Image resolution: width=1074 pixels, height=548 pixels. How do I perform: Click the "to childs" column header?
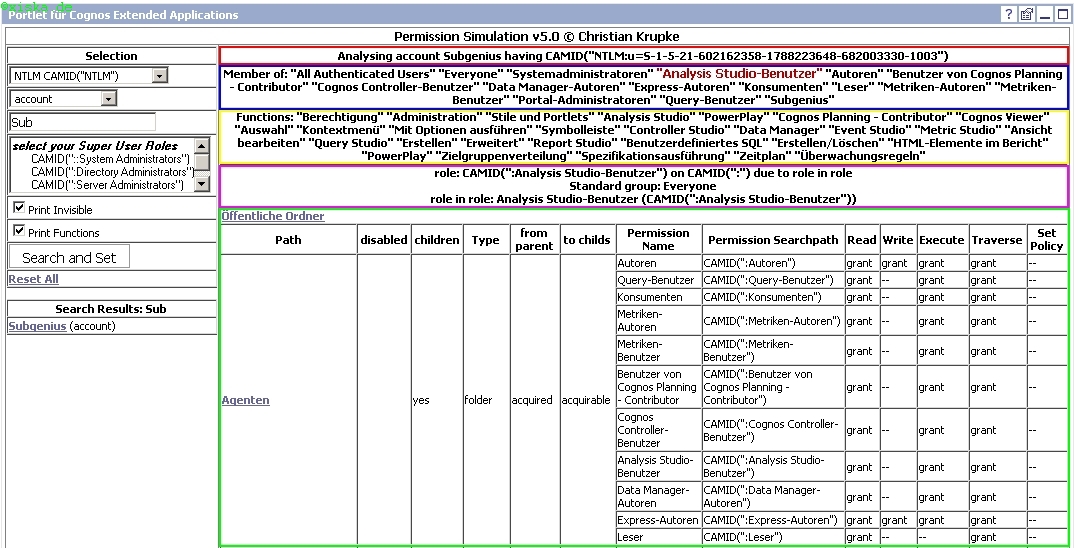pyautogui.click(x=587, y=240)
